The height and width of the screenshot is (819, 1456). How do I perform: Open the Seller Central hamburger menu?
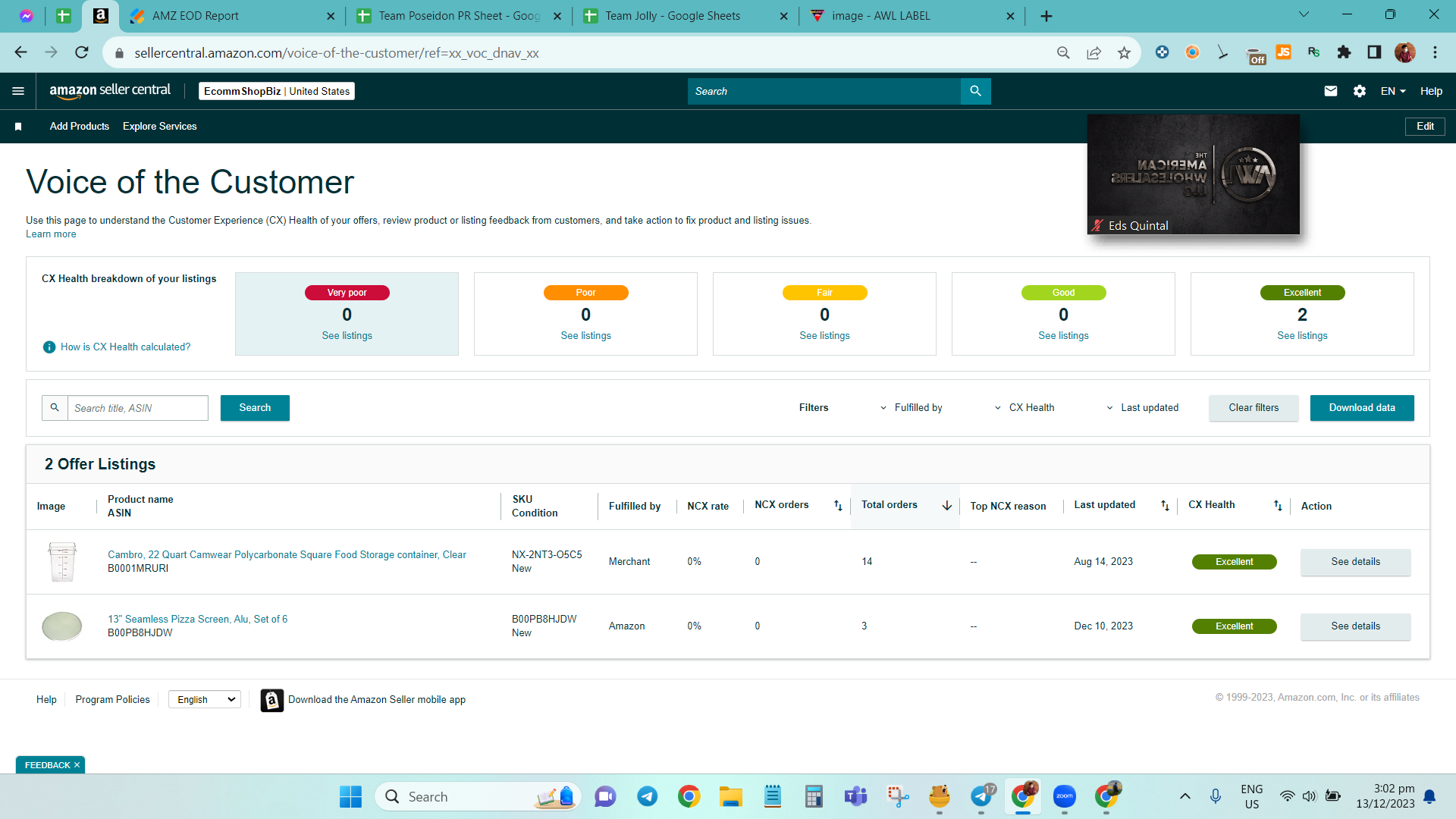[x=18, y=91]
